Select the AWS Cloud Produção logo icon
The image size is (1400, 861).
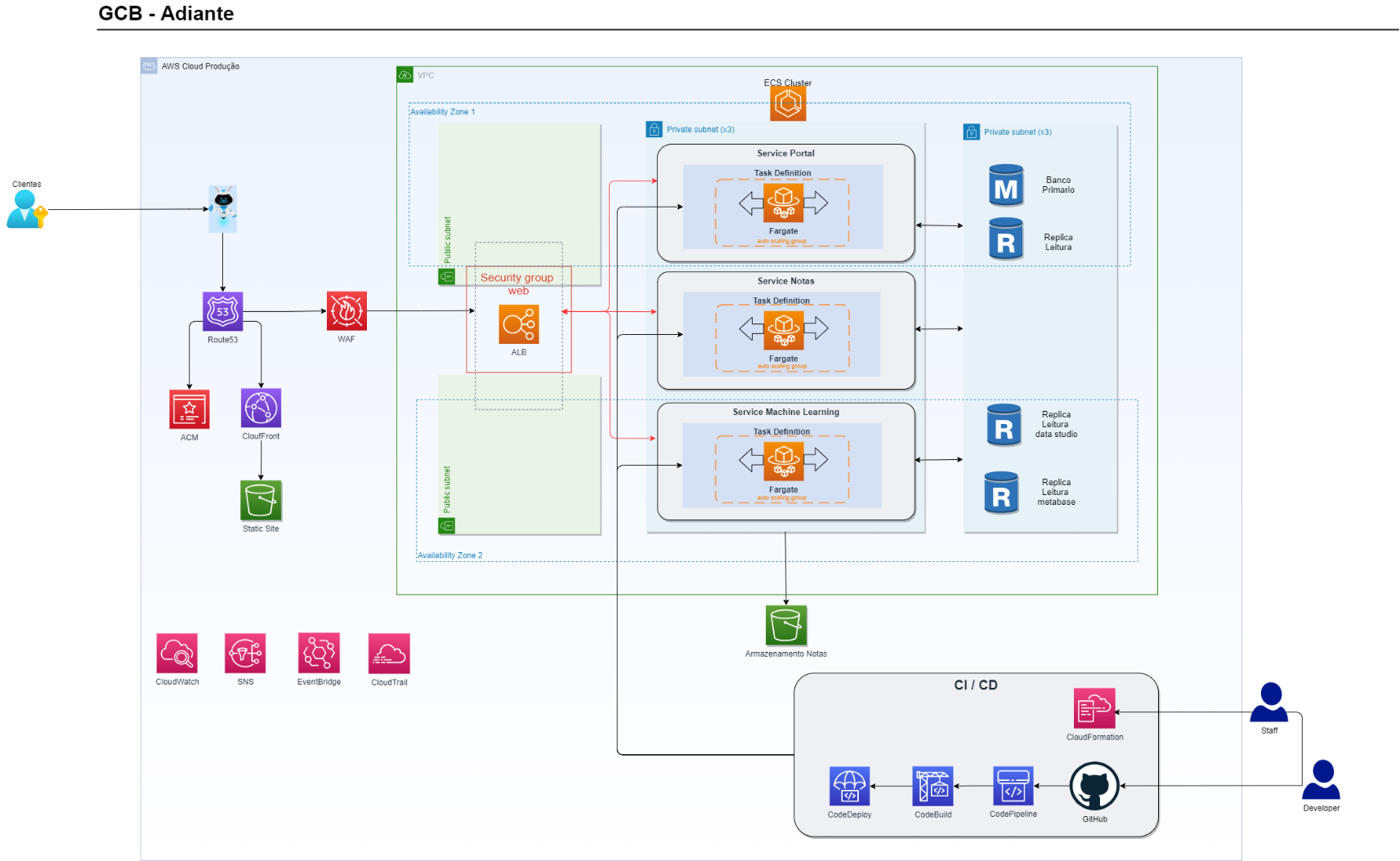point(149,65)
